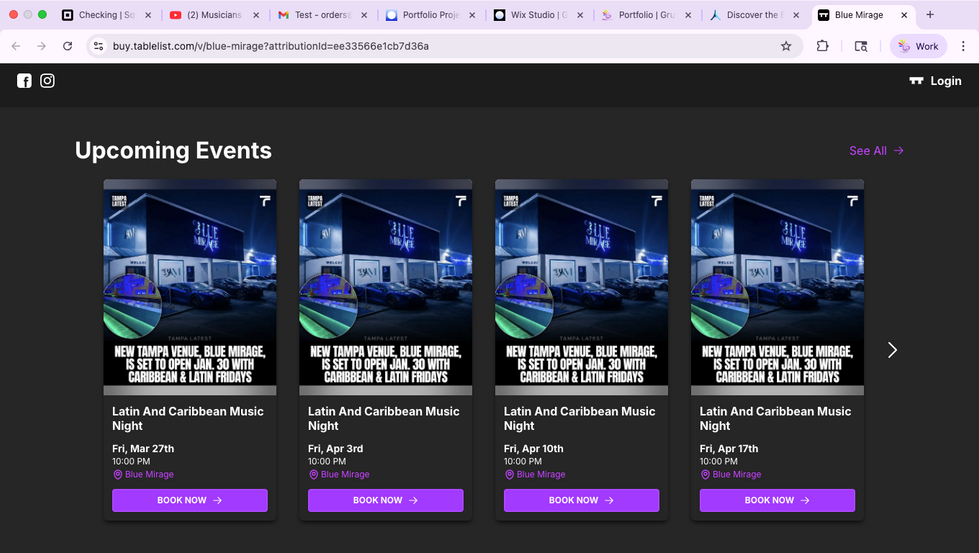Click Blue Mirage venue link under Apr 17th

[731, 474]
